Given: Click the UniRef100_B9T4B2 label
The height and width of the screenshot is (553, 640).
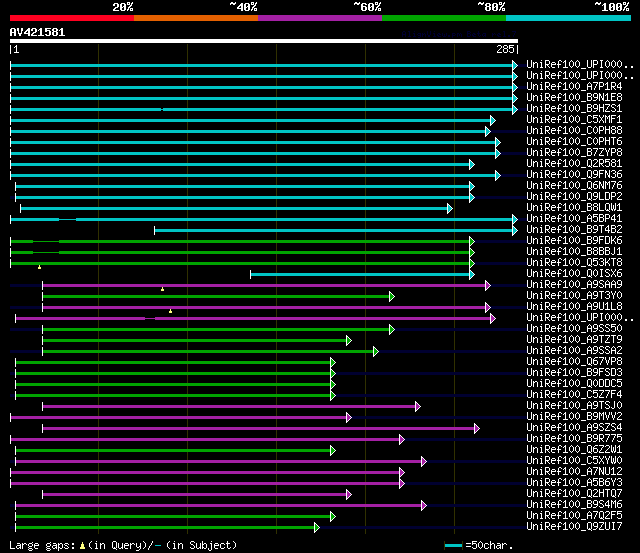Looking at the screenshot, I should [x=574, y=230].
